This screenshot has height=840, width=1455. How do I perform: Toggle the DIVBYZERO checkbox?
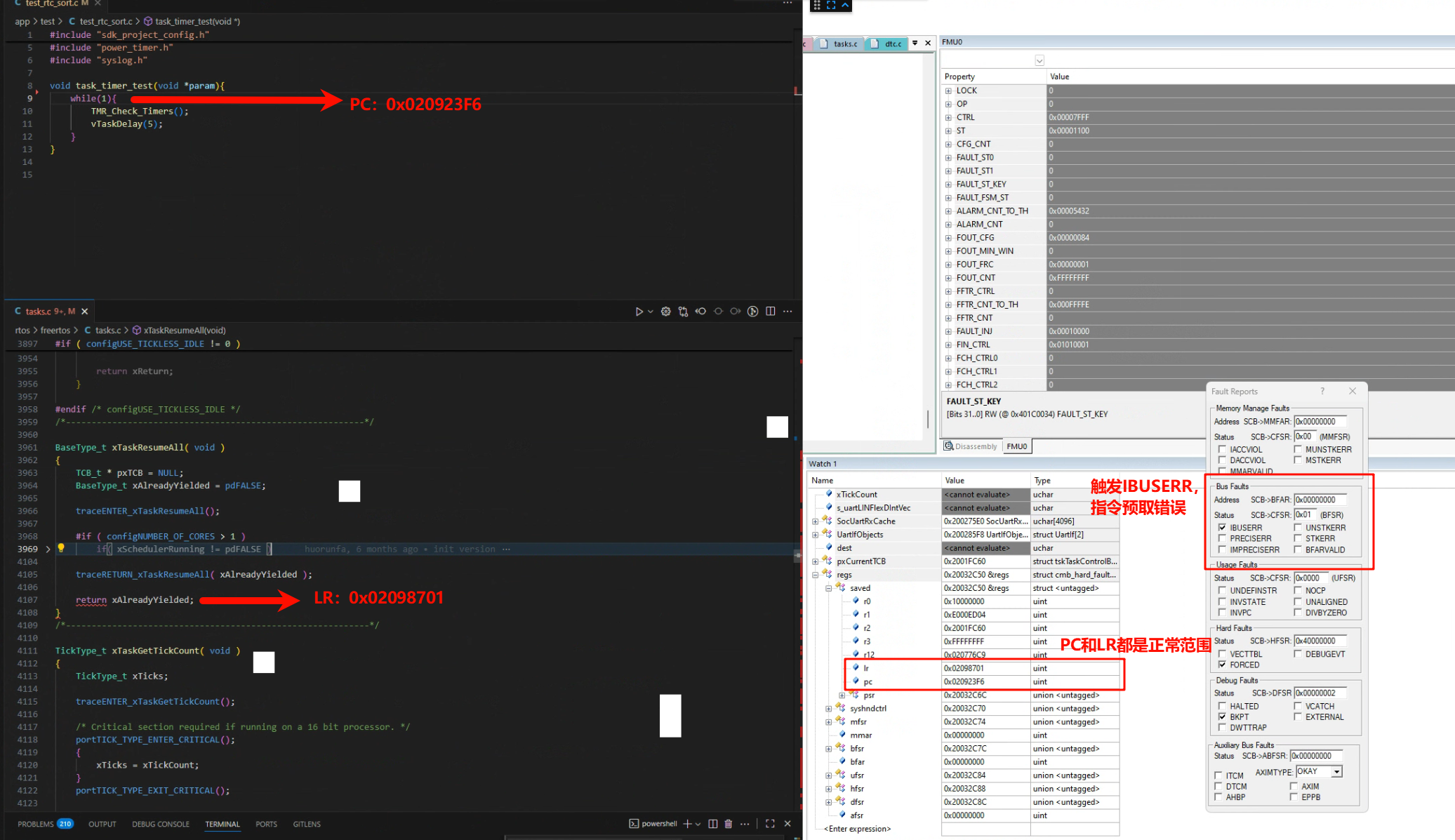[x=1298, y=613]
